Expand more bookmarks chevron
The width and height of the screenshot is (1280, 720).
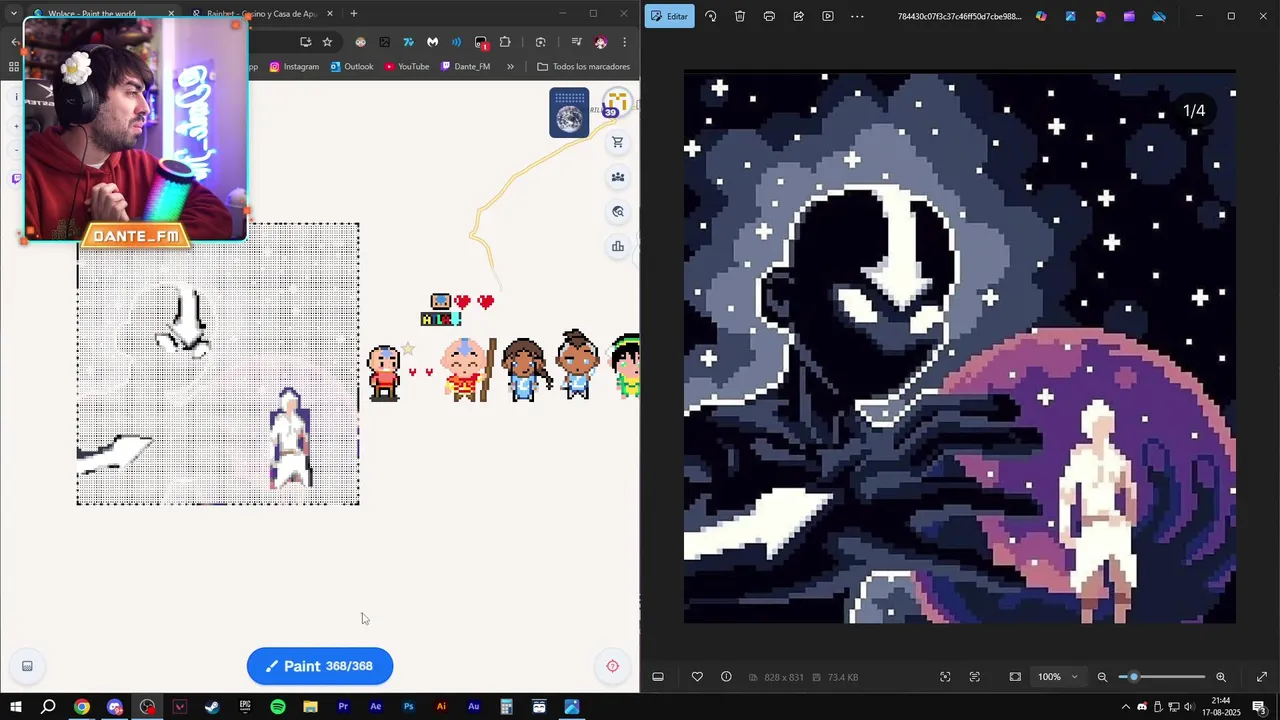pos(510,67)
